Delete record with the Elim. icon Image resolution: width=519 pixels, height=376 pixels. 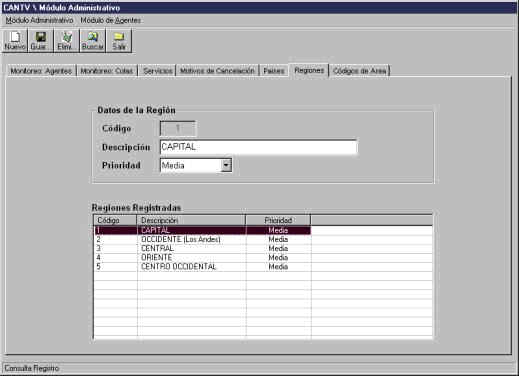click(66, 40)
